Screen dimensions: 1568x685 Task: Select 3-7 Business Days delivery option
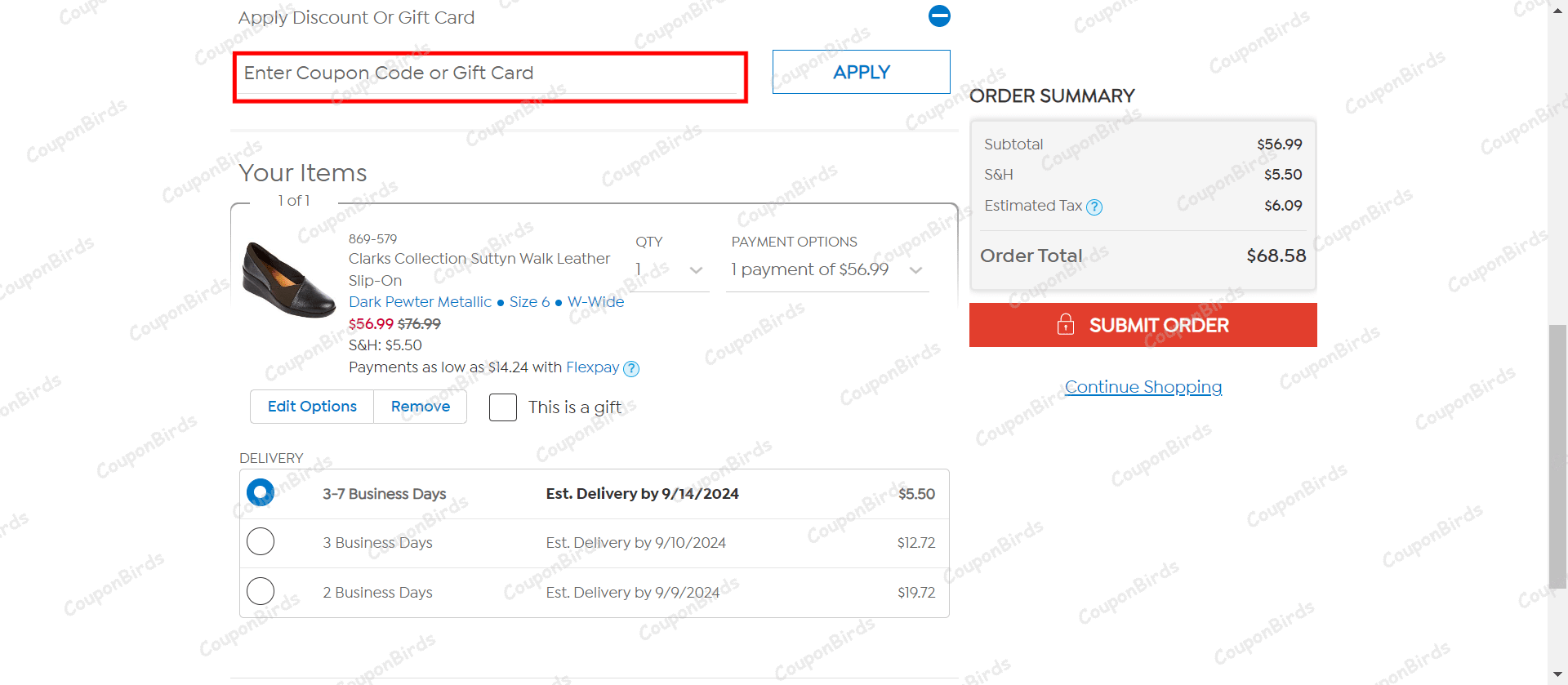click(261, 493)
